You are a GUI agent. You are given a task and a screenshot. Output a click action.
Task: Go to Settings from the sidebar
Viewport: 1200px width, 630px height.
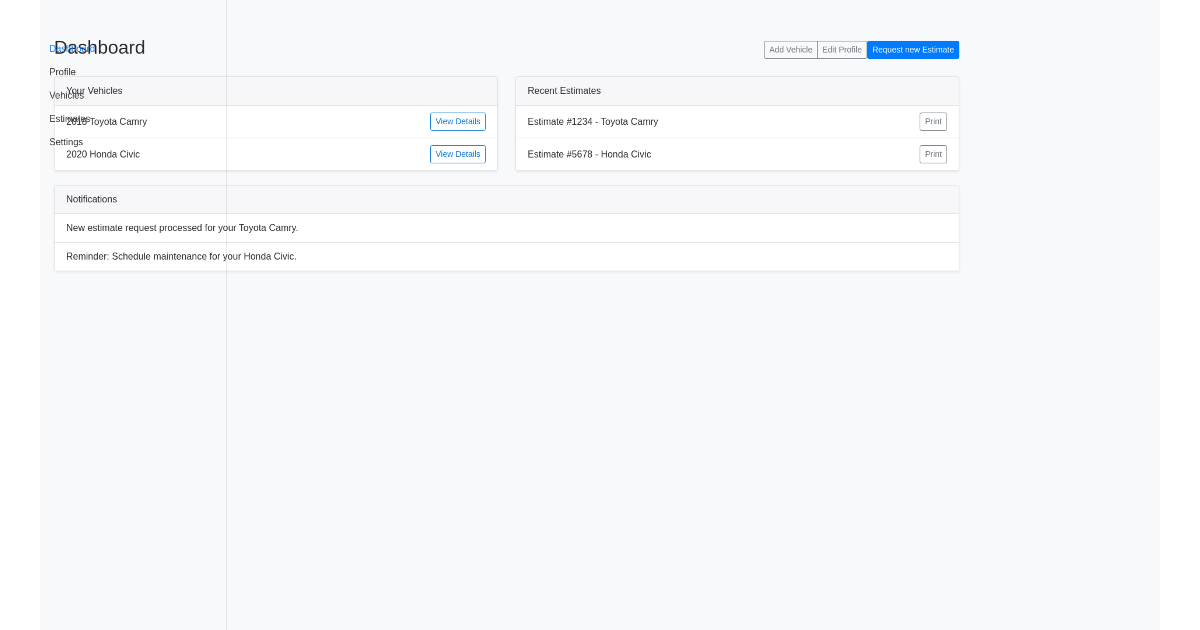[x=66, y=141]
